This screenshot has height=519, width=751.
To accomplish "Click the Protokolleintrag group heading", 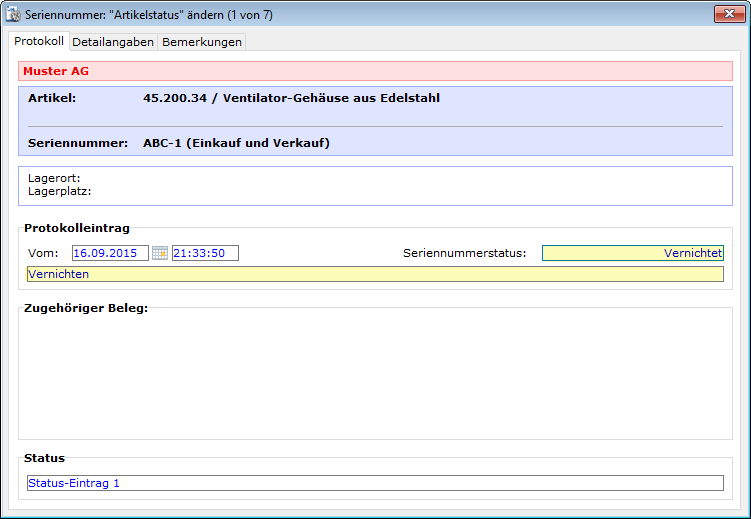I will 77,229.
